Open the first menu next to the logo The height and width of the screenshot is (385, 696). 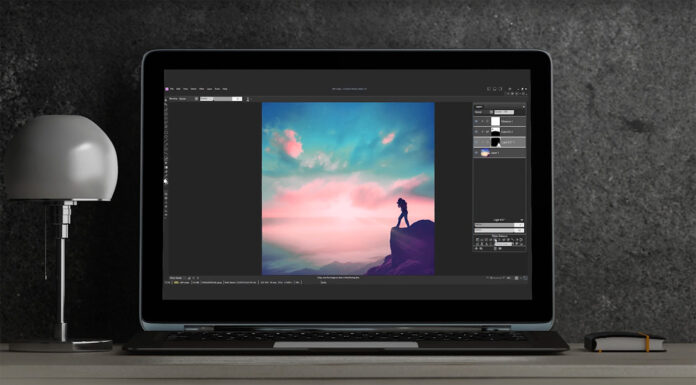pyautogui.click(x=172, y=89)
